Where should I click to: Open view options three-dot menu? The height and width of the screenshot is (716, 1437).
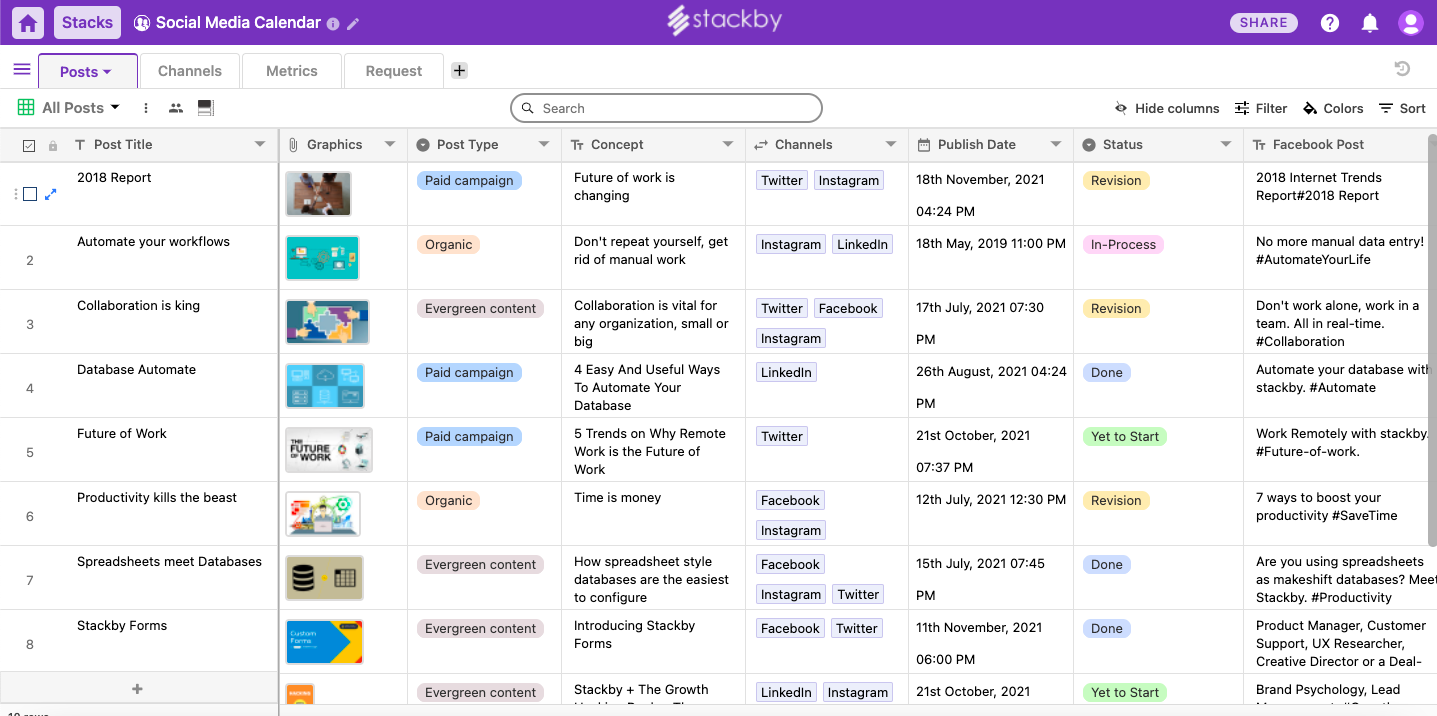point(146,108)
